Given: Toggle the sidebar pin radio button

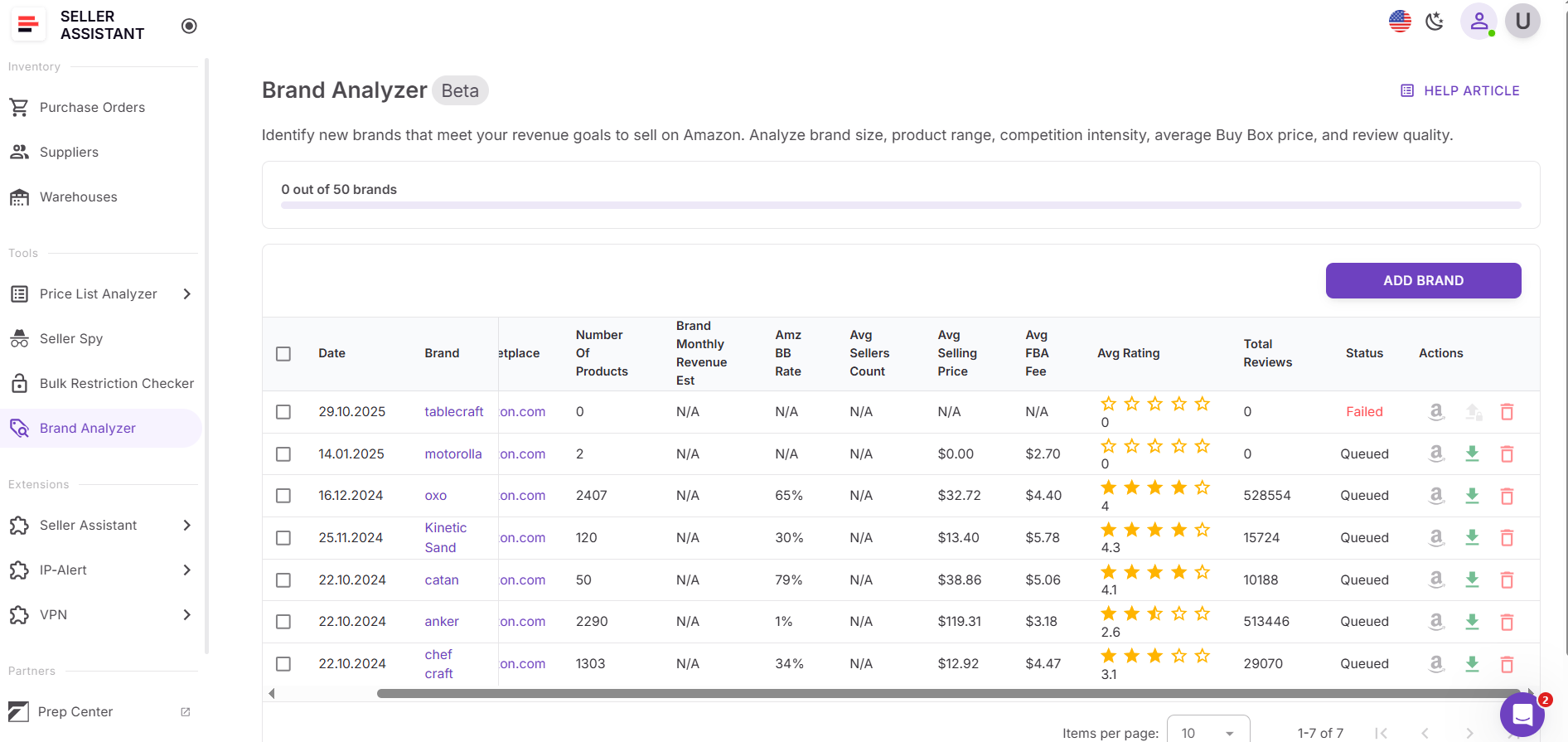Looking at the screenshot, I should (189, 26).
